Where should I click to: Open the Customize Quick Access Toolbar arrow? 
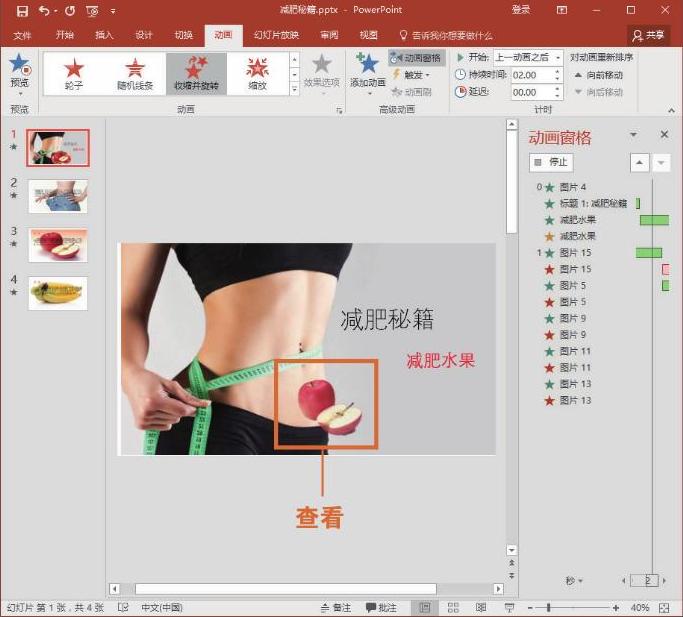[113, 12]
